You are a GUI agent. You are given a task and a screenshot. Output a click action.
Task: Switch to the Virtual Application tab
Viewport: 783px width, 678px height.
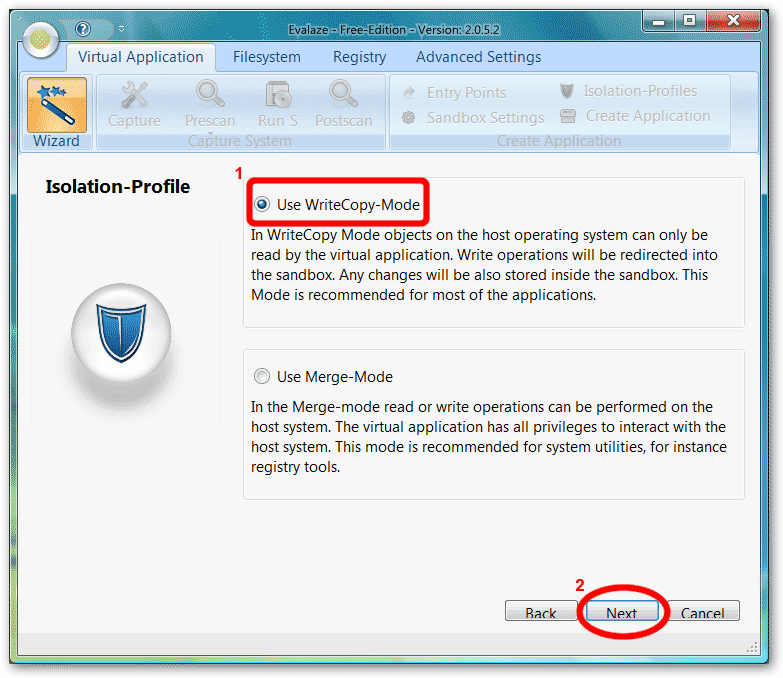(x=141, y=57)
